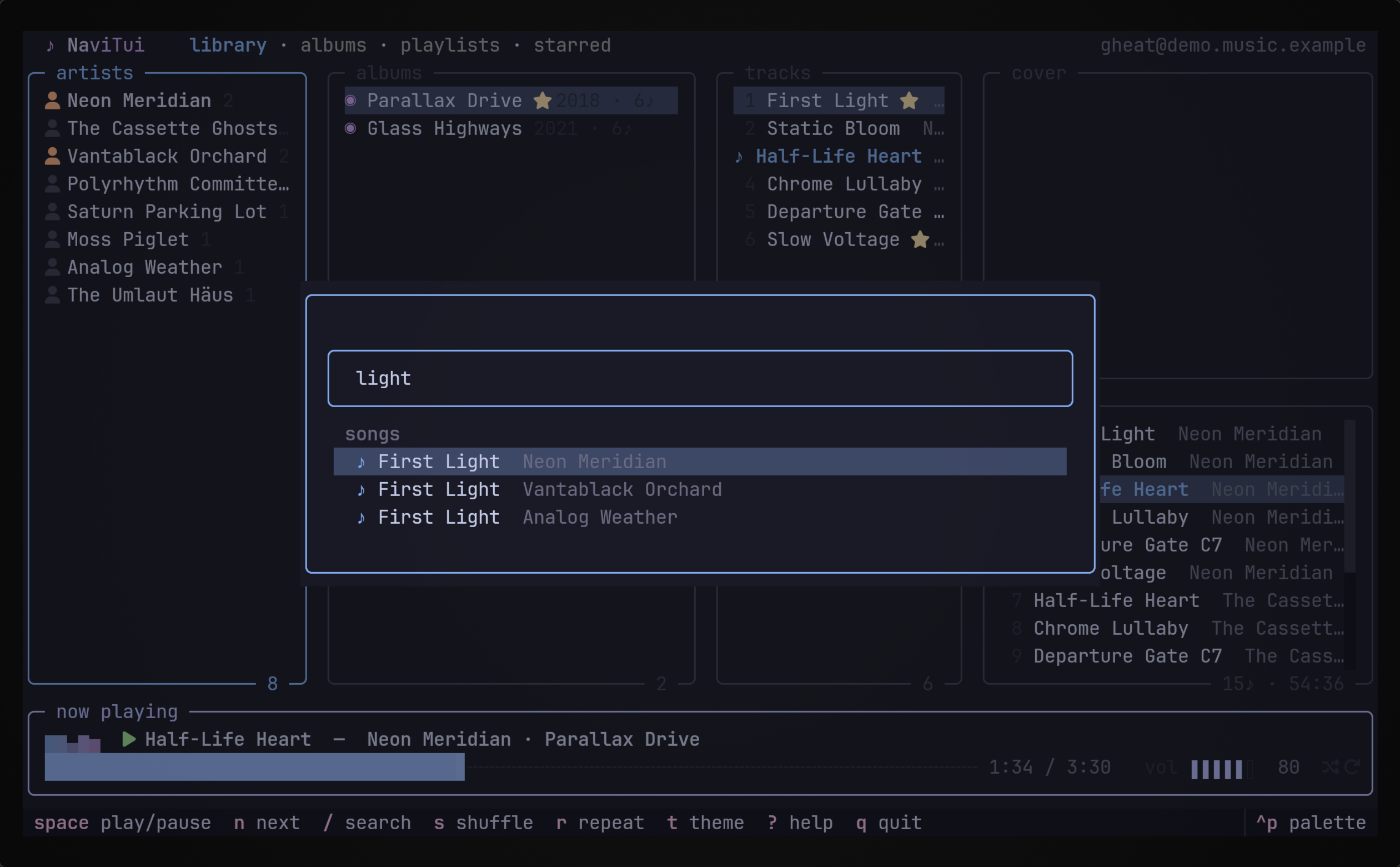Click the space play/pause footer shortcut
1400x867 pixels.
[122, 823]
